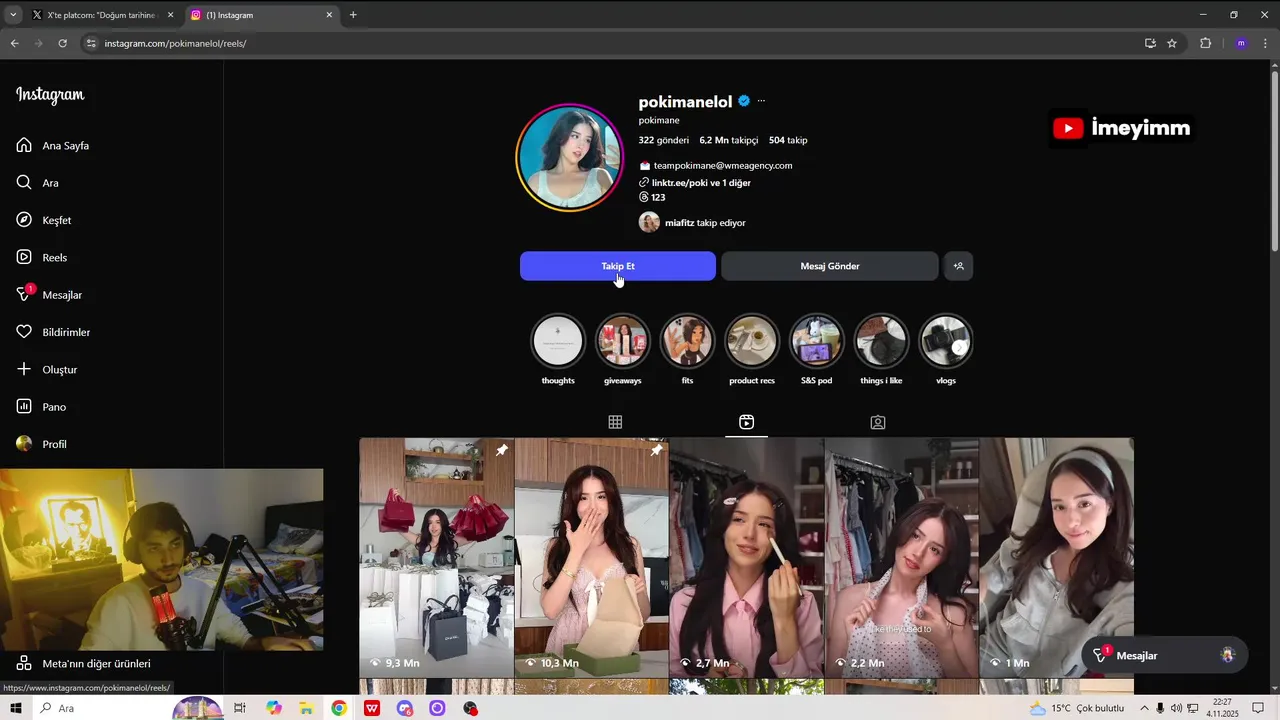1280x720 pixels.
Task: View the 6,2 Mn takipçi list
Action: 728,140
